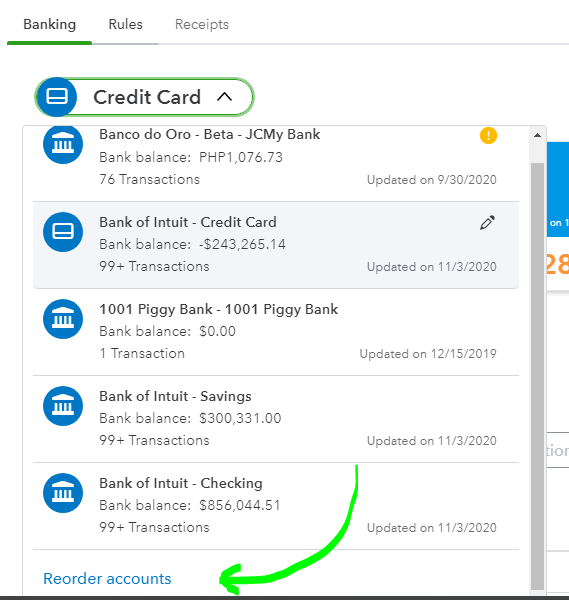Screen dimensions: 569x600
Task: Click the Bank of Intuit Credit Card icon
Action: [x=63, y=232]
